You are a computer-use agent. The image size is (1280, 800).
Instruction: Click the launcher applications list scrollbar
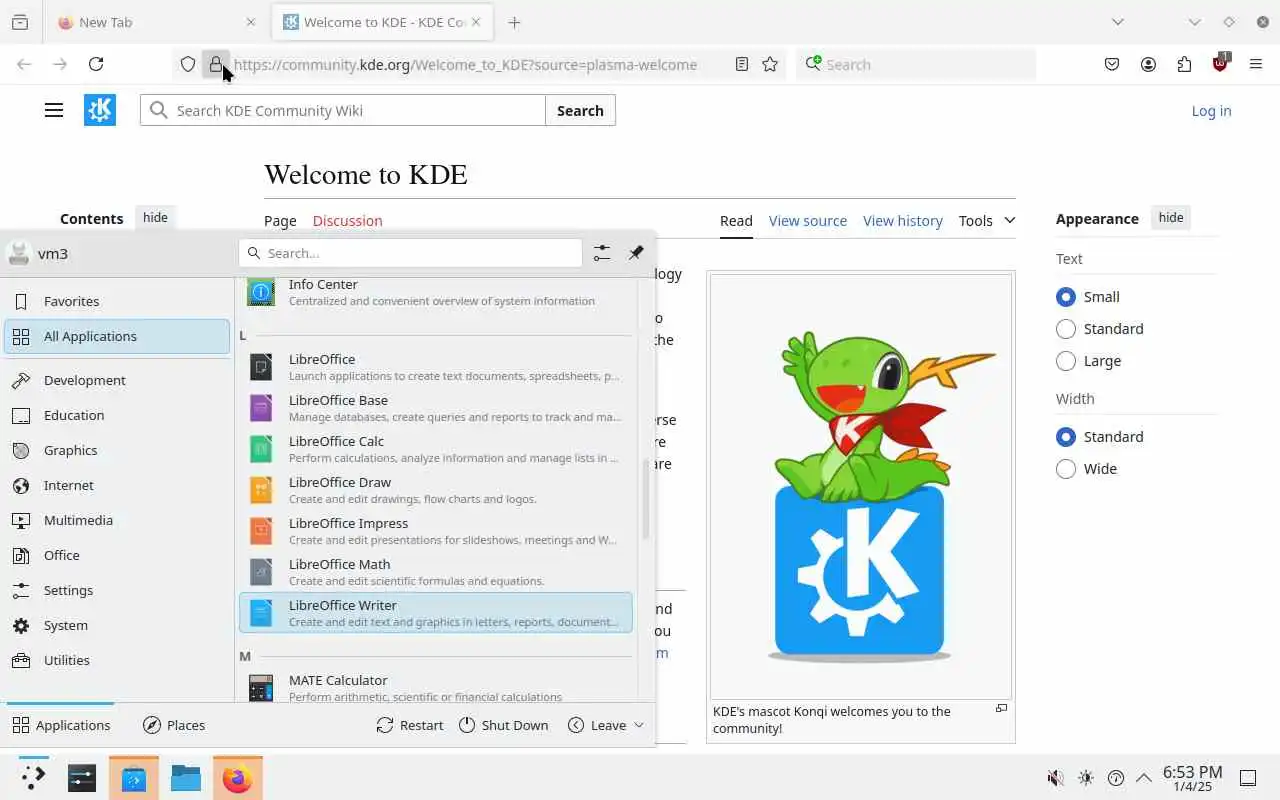tap(646, 498)
